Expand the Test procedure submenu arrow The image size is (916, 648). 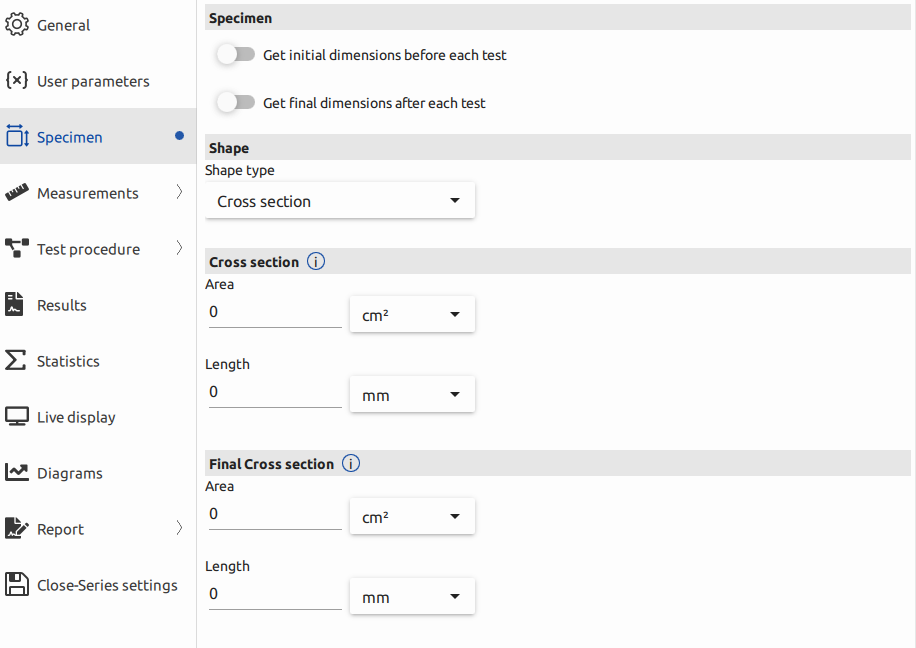180,249
